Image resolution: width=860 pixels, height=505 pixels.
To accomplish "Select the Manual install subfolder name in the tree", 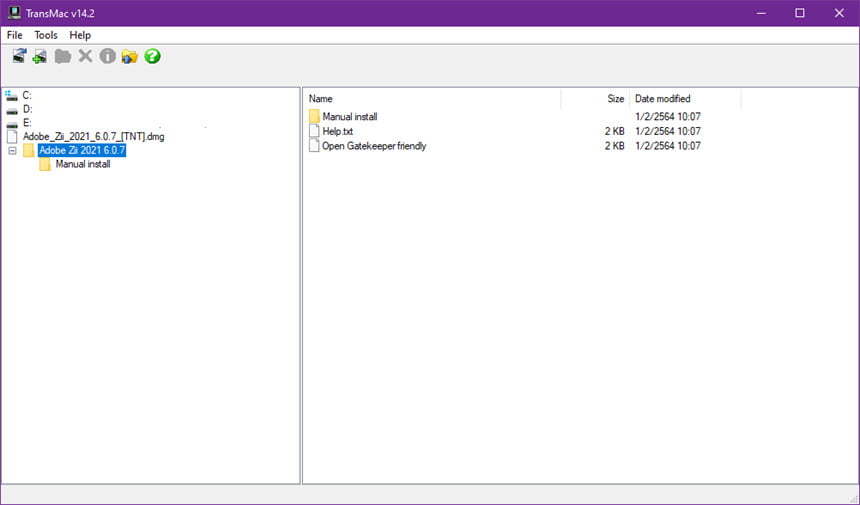I will (83, 164).
